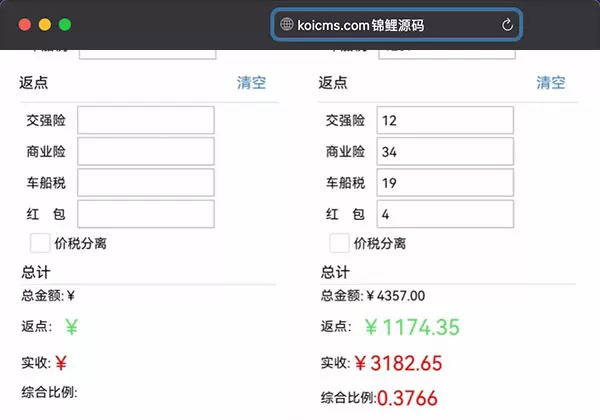Click 商业险 field containing 34
Screen dimensions: 600x420
[445, 151]
